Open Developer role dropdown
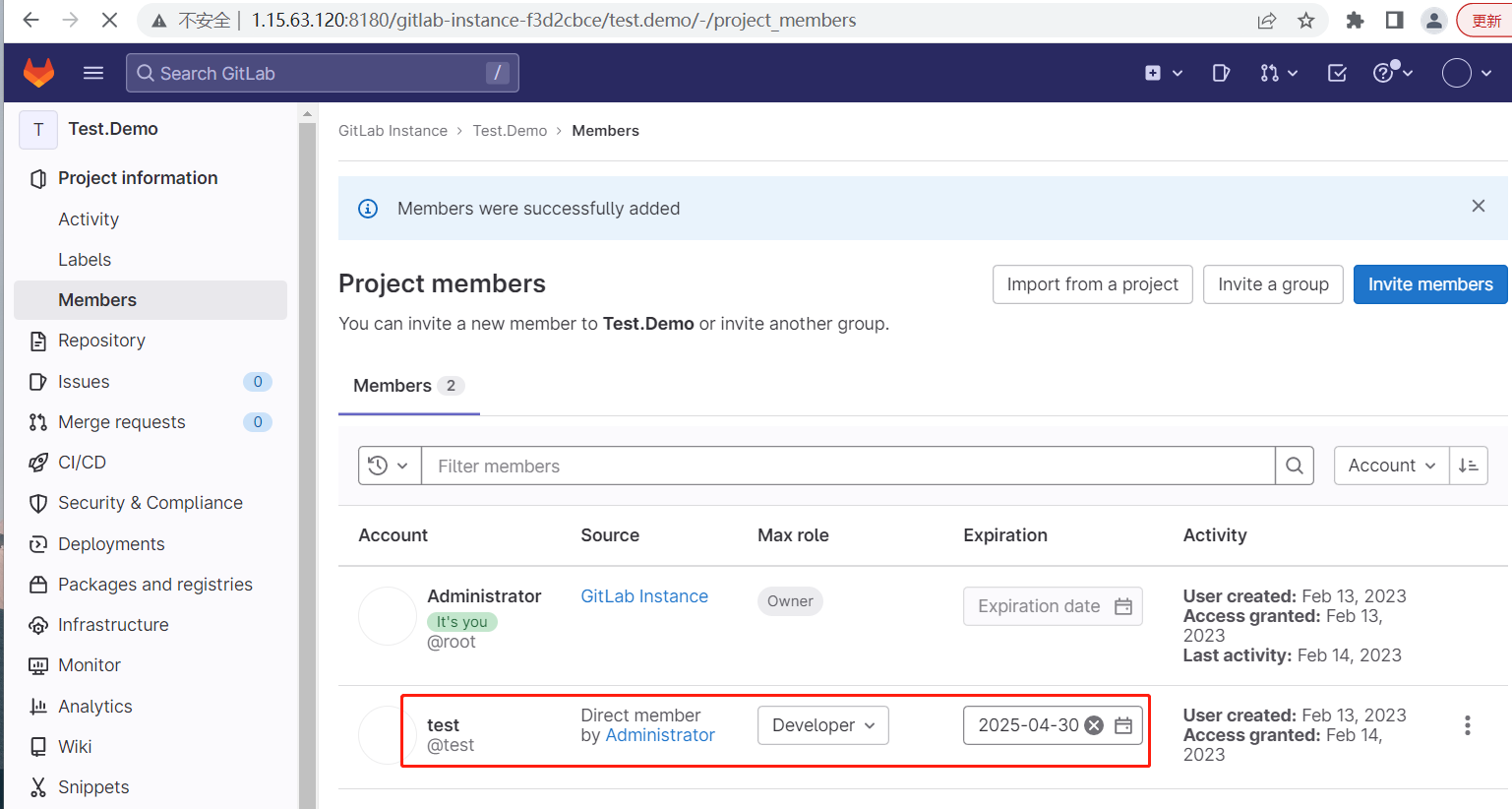This screenshot has height=809, width=1512. (x=823, y=725)
